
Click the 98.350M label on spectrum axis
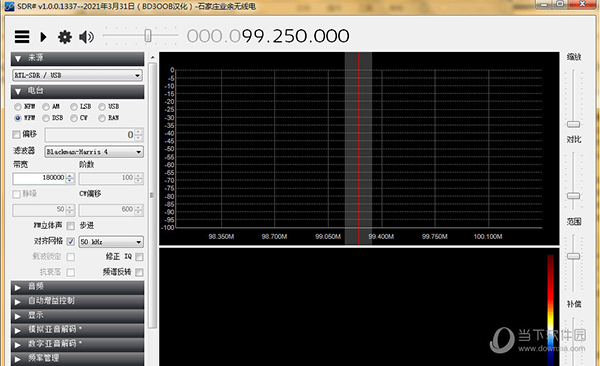click(x=221, y=237)
